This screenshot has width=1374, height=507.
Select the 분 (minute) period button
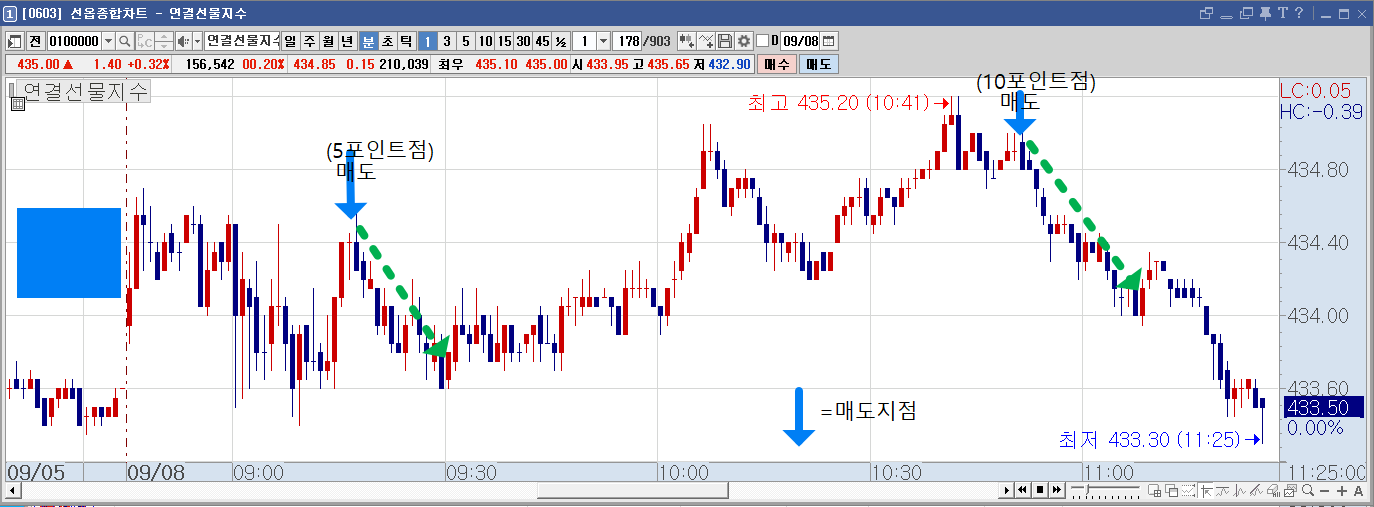[x=367, y=41]
